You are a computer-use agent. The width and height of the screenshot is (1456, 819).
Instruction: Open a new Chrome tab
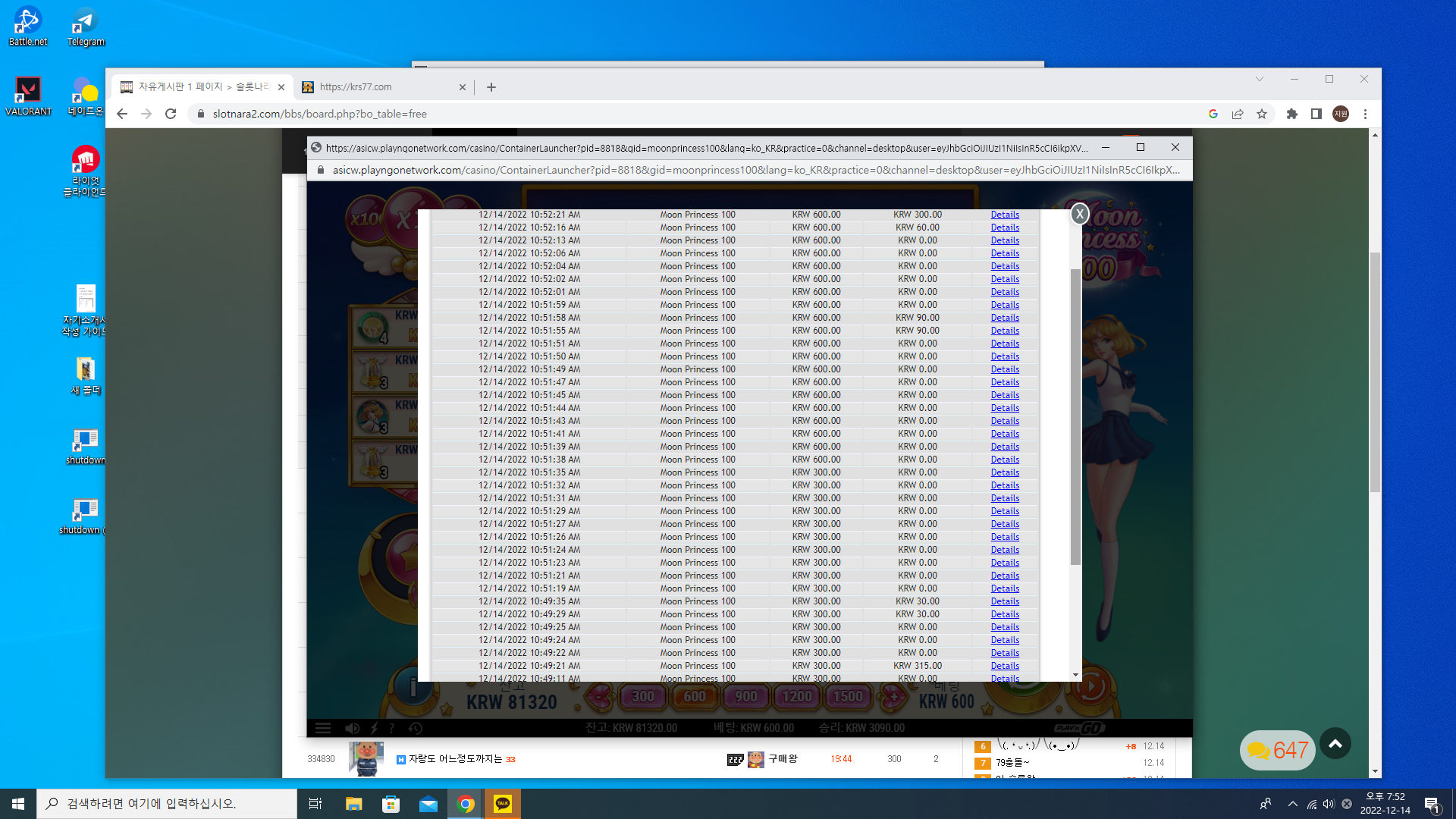(x=491, y=87)
